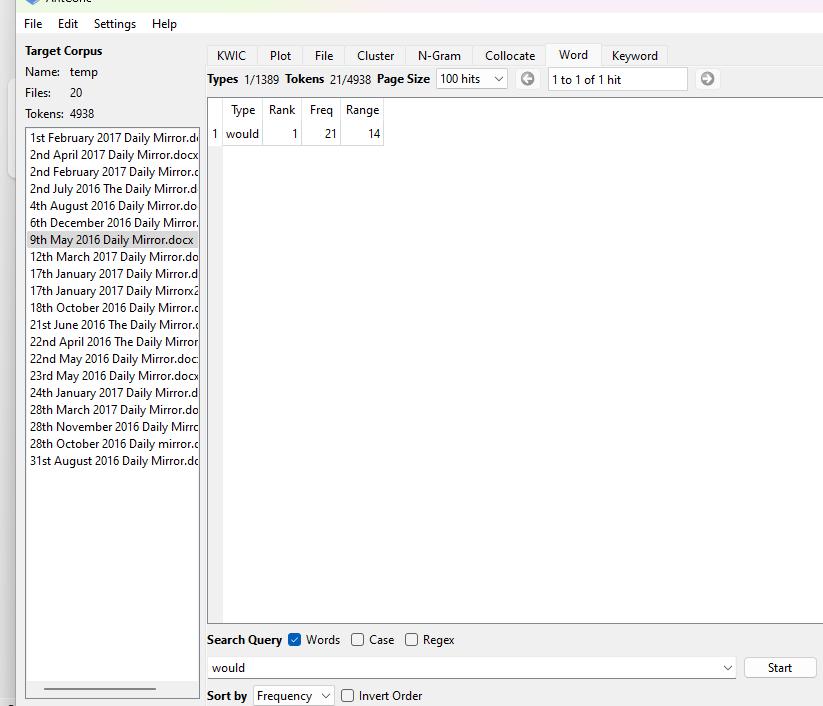Enable the Case checkbox
Screen dimensions: 823x706
[x=357, y=640]
